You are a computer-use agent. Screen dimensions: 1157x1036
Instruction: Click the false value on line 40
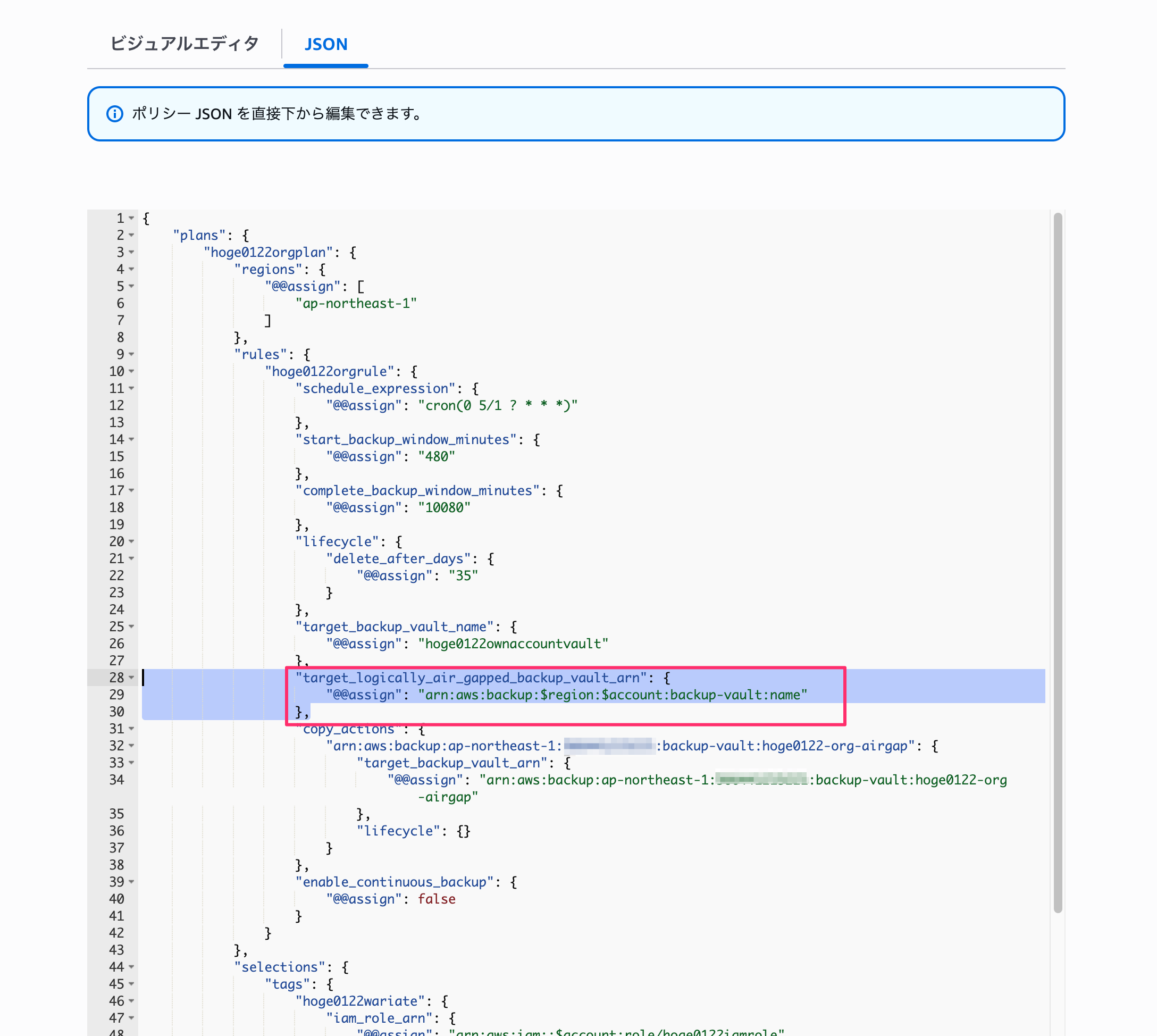pos(437,899)
